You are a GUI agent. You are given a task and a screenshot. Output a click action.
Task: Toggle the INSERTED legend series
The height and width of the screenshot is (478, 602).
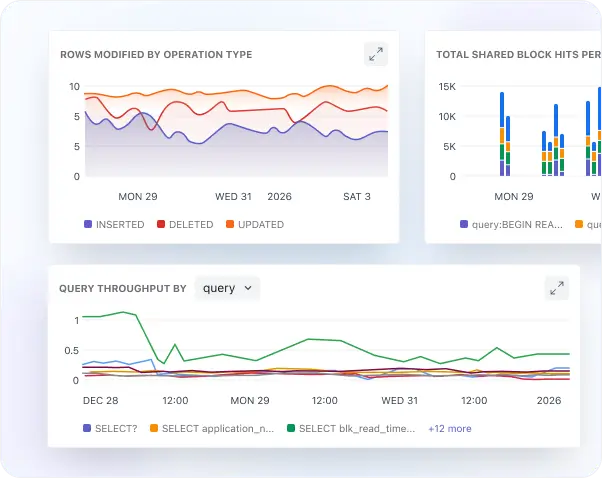point(114,224)
